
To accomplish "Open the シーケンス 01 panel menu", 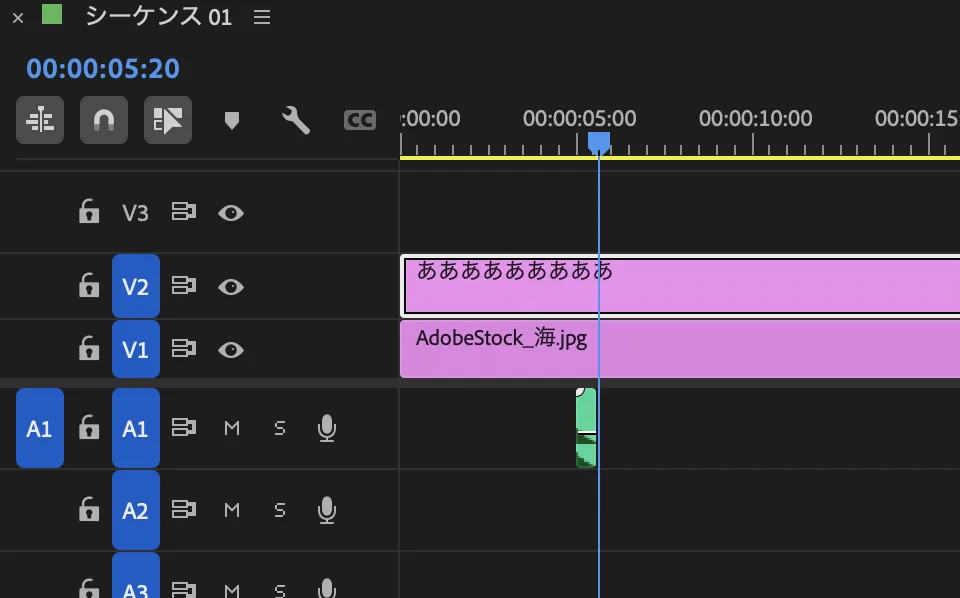I will click(262, 17).
